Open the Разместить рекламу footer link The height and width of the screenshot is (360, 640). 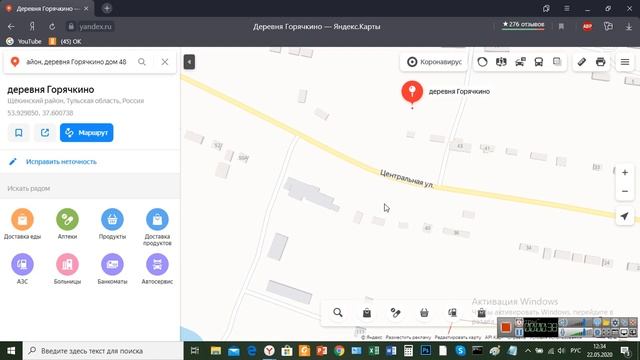(408, 338)
